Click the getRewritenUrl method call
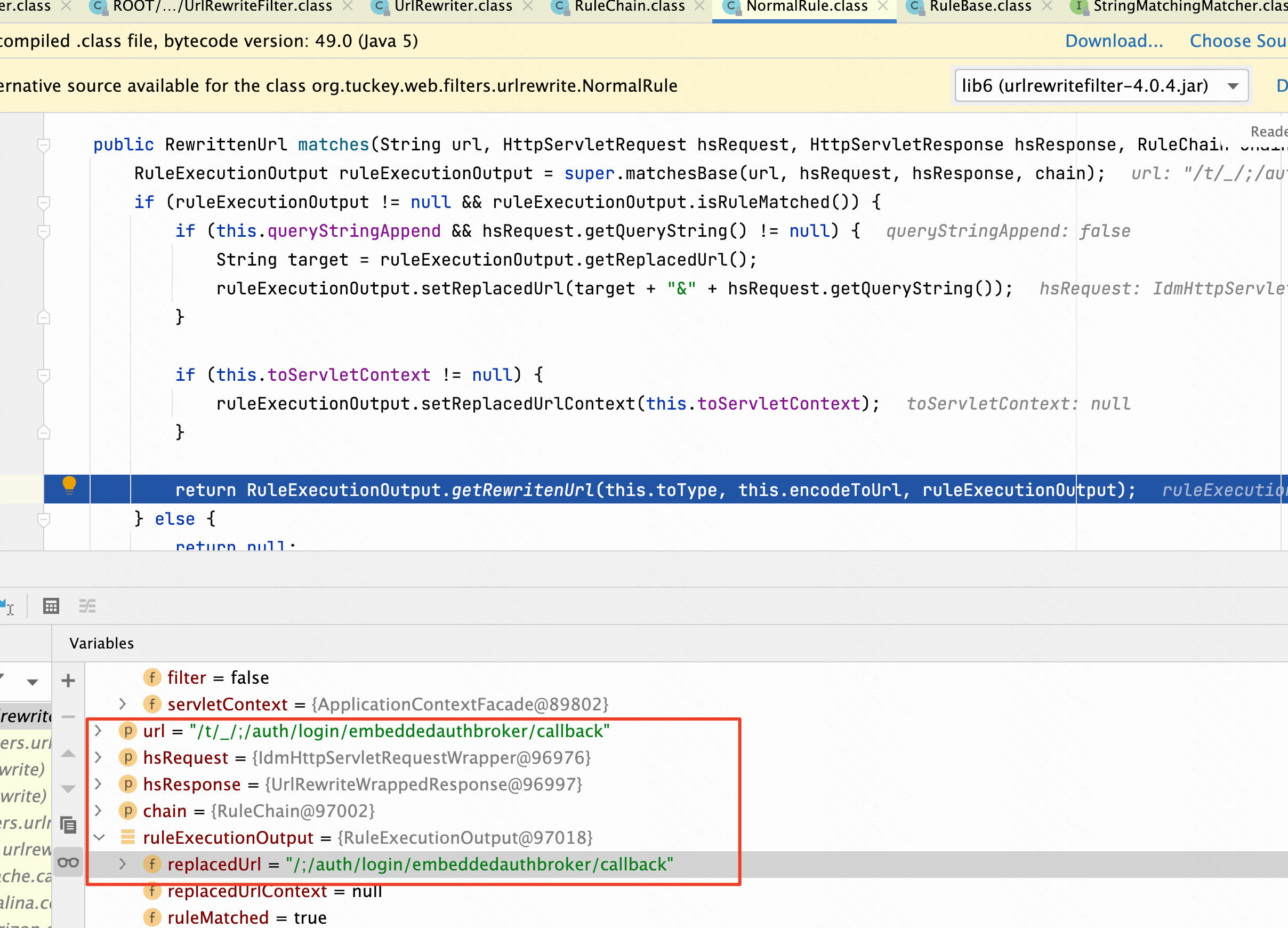Screen dimensions: 1288x928 (522, 490)
